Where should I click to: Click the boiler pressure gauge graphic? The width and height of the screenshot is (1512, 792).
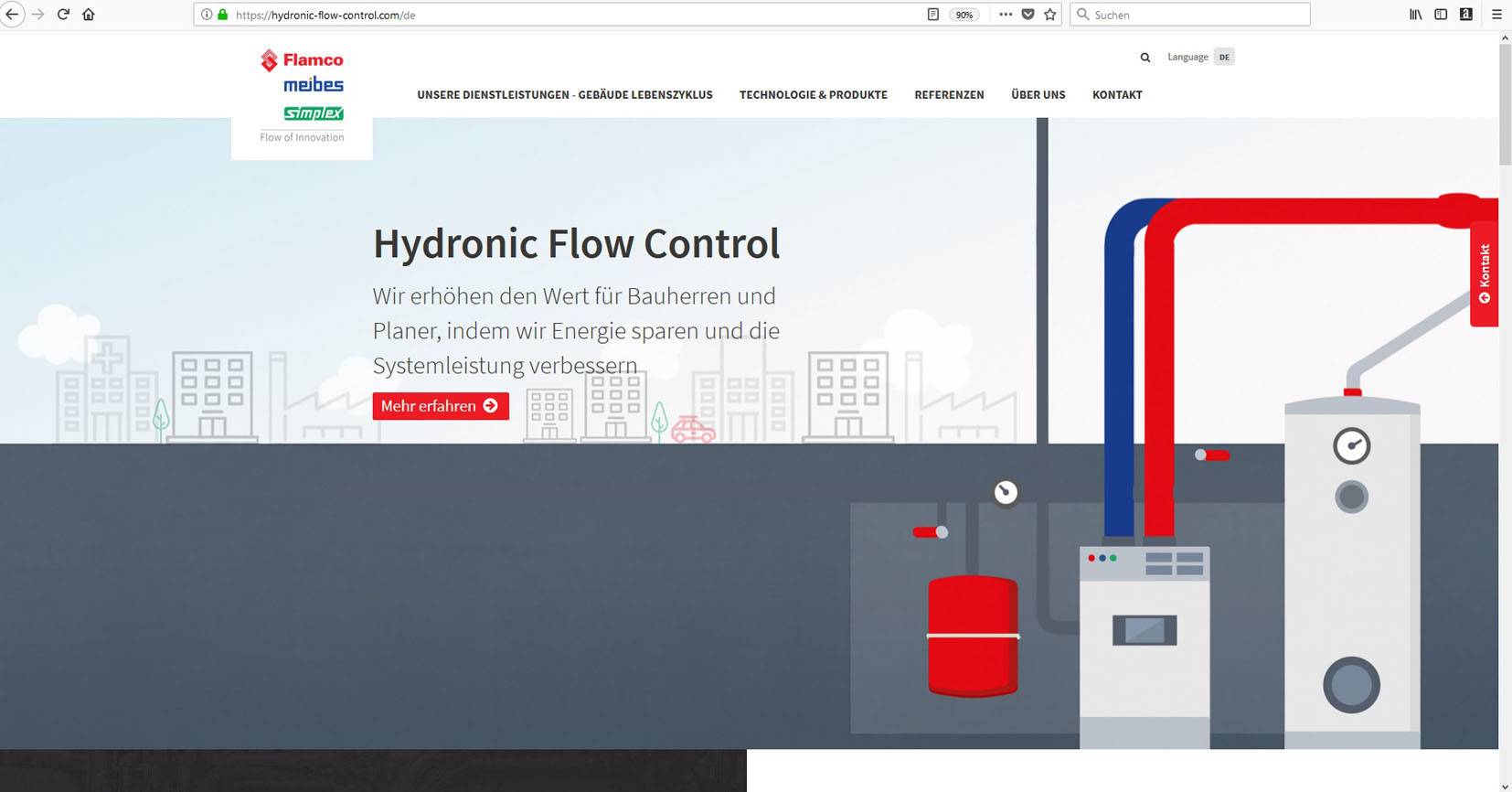1352,446
